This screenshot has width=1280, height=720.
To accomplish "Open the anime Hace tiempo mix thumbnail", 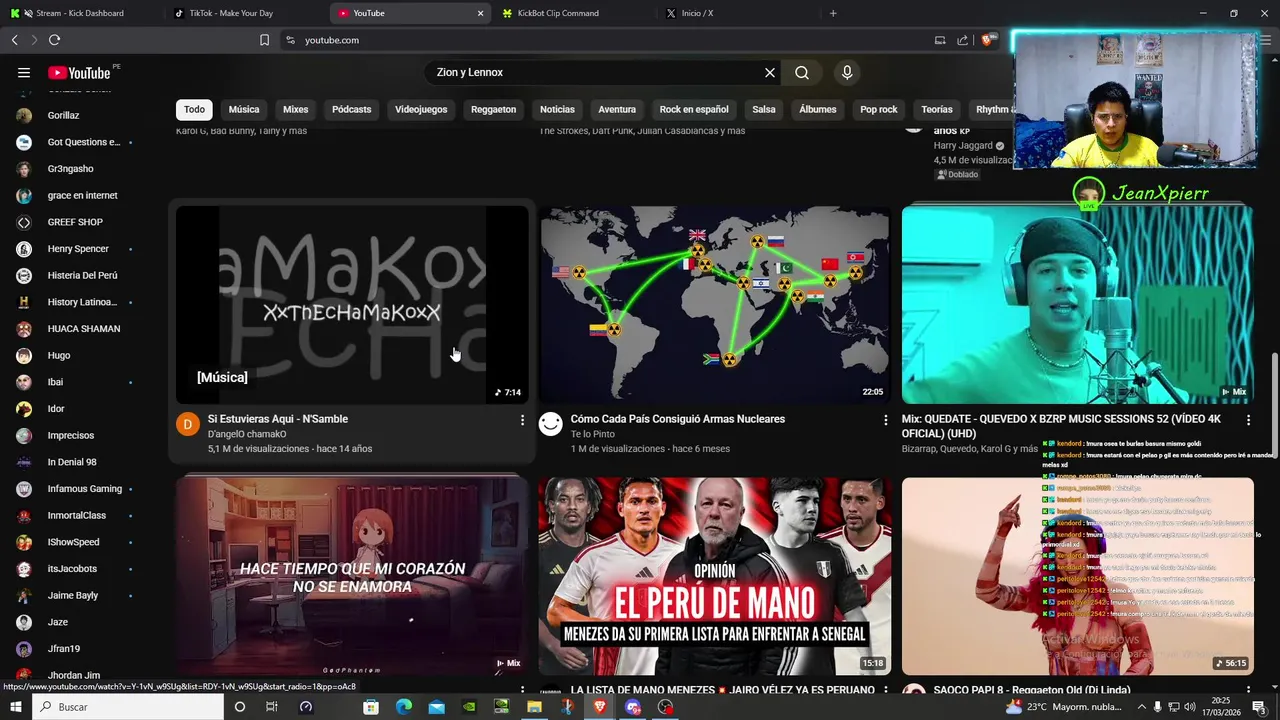I will pos(352,576).
